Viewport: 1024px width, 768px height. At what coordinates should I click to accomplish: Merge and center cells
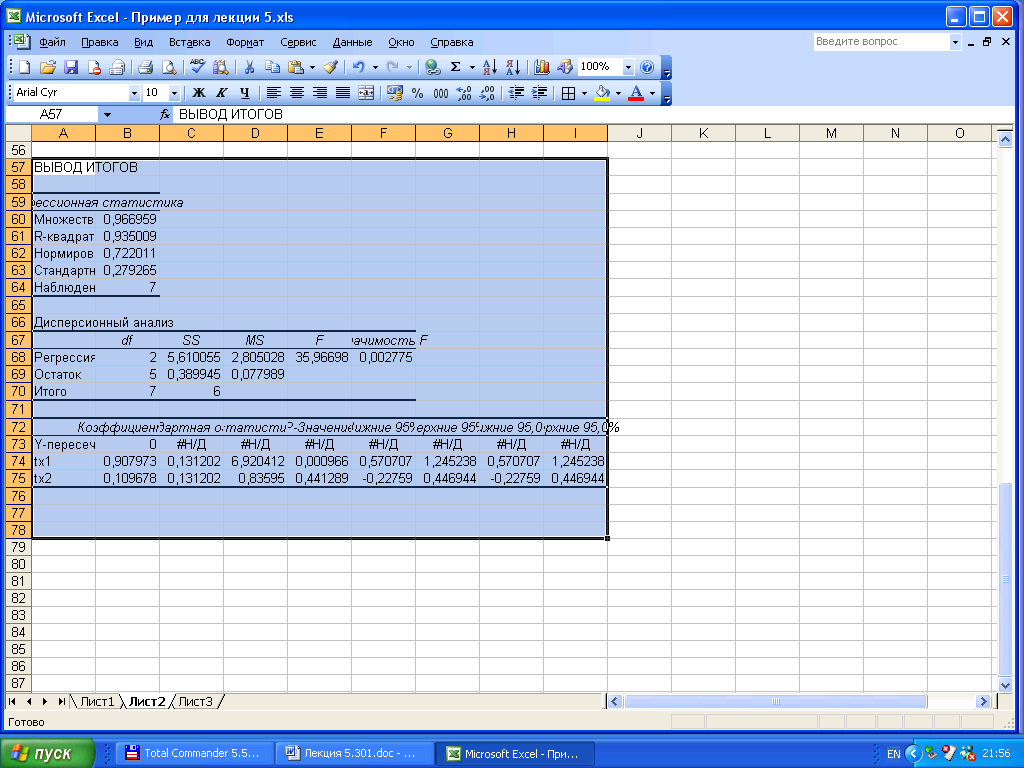[366, 93]
